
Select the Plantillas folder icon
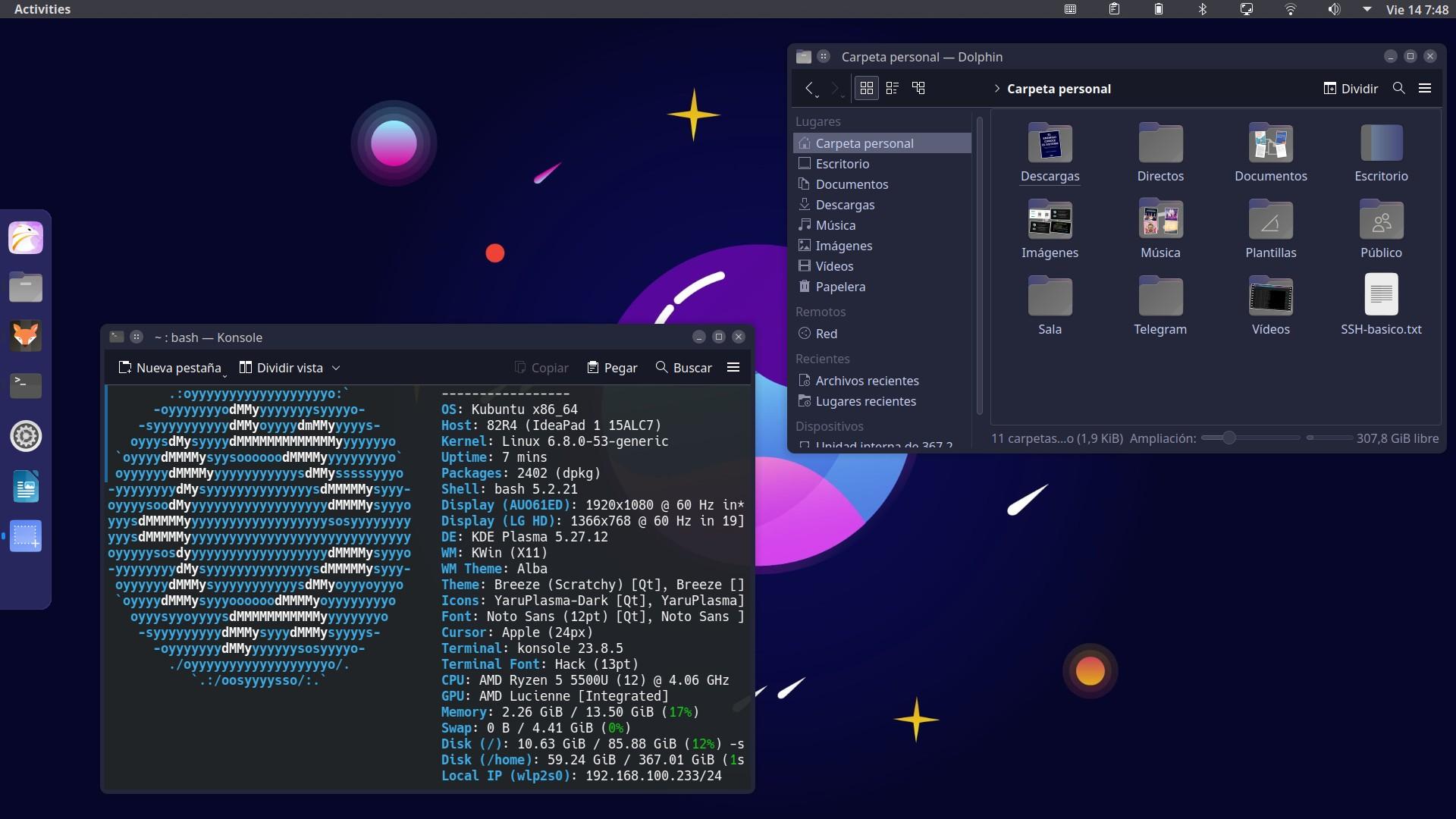coord(1271,219)
